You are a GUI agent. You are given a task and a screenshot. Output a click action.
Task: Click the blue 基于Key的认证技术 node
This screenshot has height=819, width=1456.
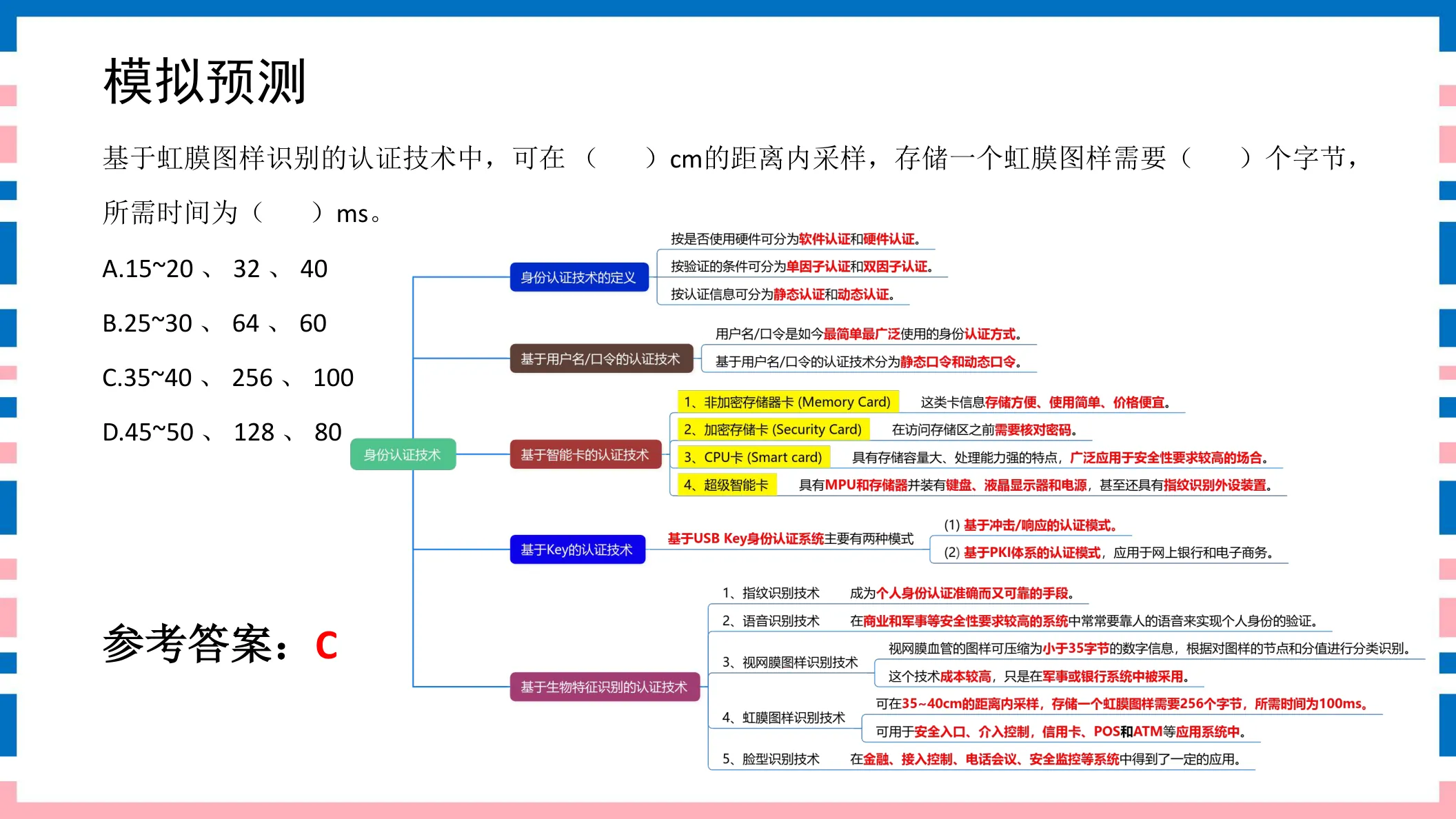point(577,549)
